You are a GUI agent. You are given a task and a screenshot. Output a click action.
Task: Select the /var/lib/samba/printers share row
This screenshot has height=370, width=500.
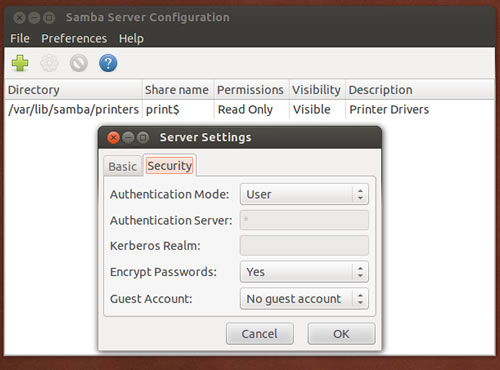point(249,109)
